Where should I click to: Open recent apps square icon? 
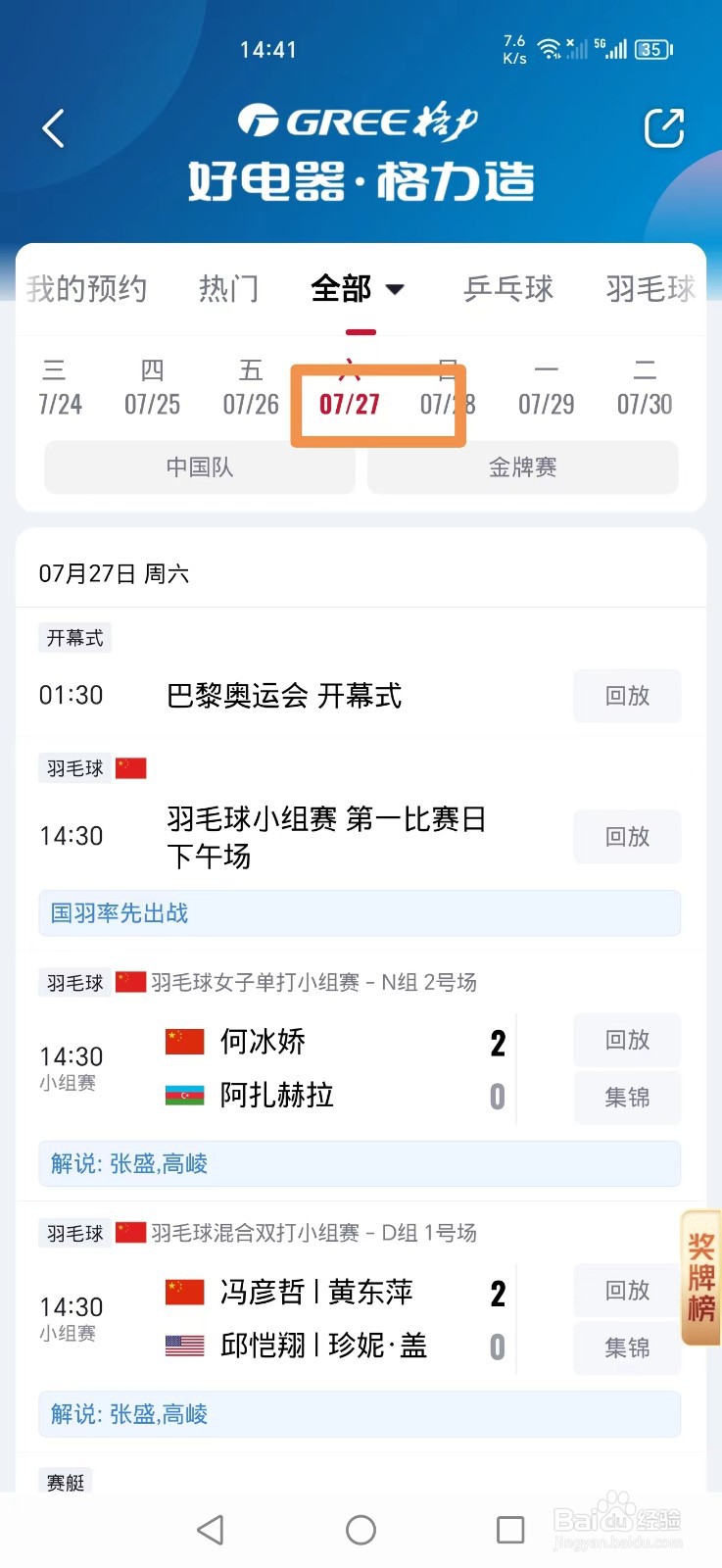[510, 1530]
